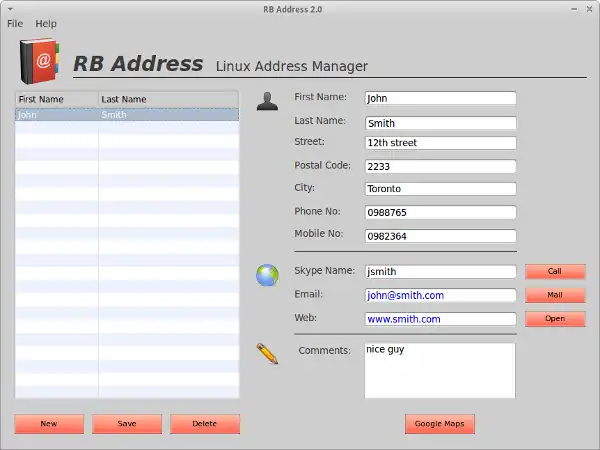Click the Postal Code label
The height and width of the screenshot is (450, 600).
point(322,165)
